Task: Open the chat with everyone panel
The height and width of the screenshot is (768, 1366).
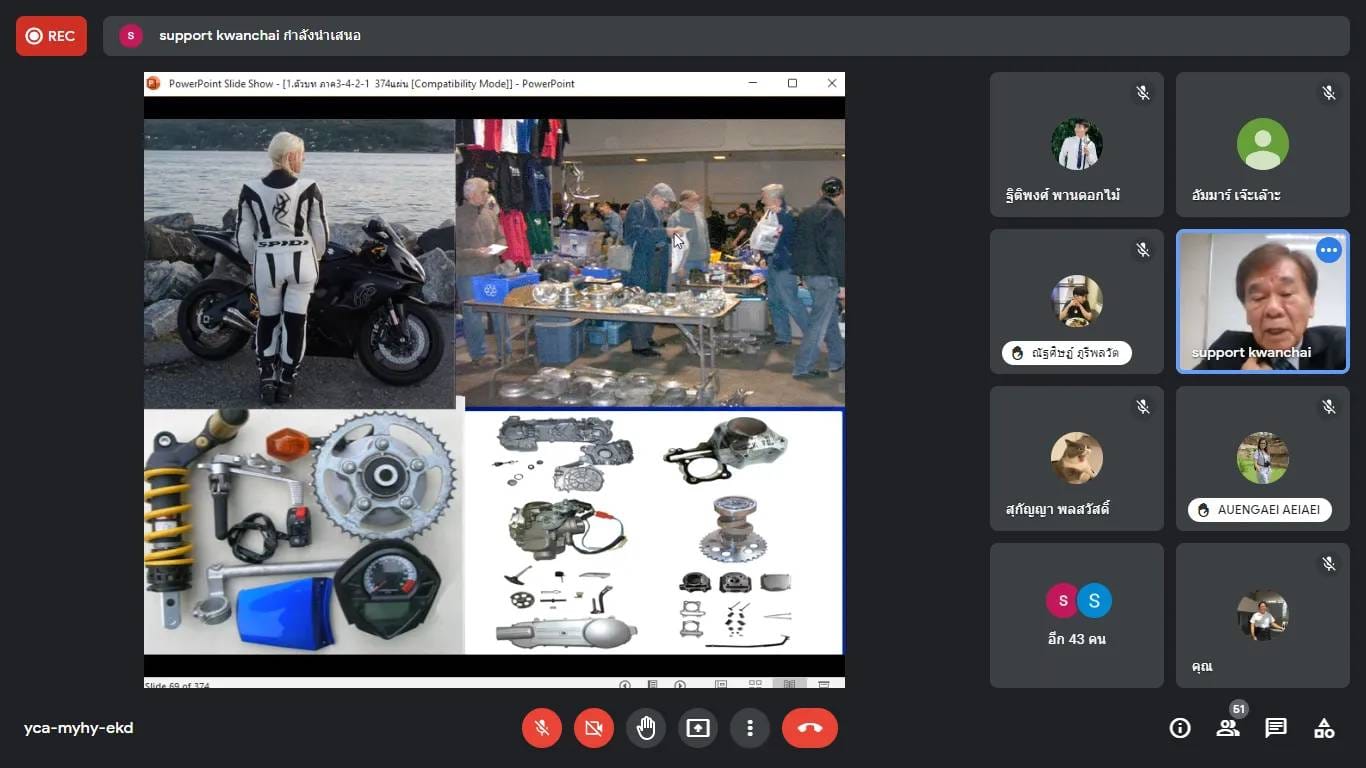Action: click(x=1276, y=728)
